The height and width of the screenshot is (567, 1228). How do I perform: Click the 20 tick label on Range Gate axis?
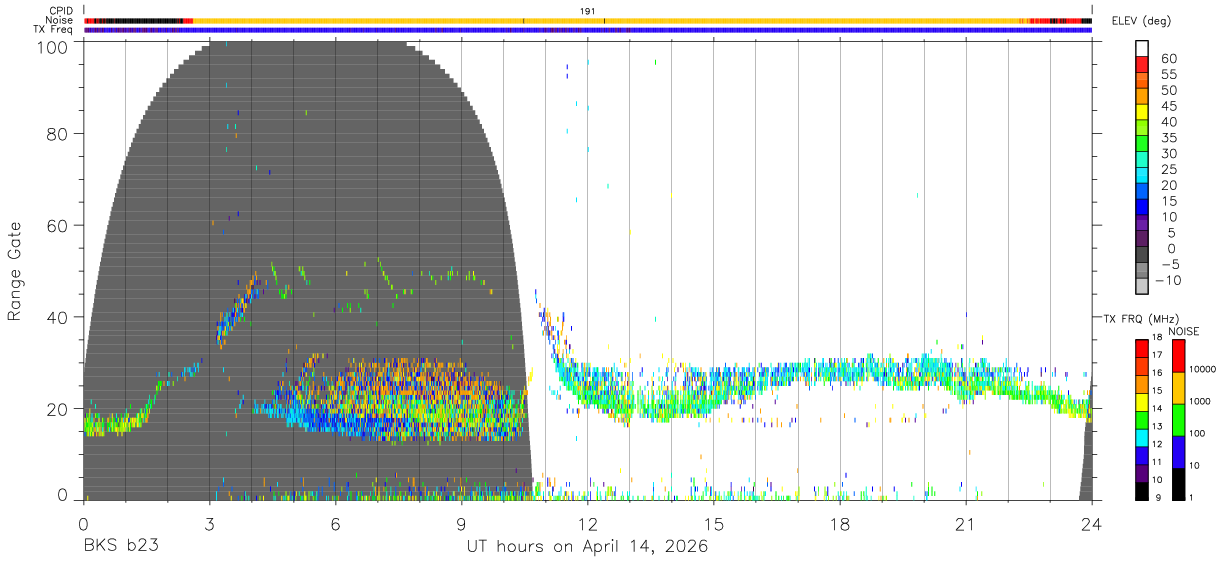56,409
